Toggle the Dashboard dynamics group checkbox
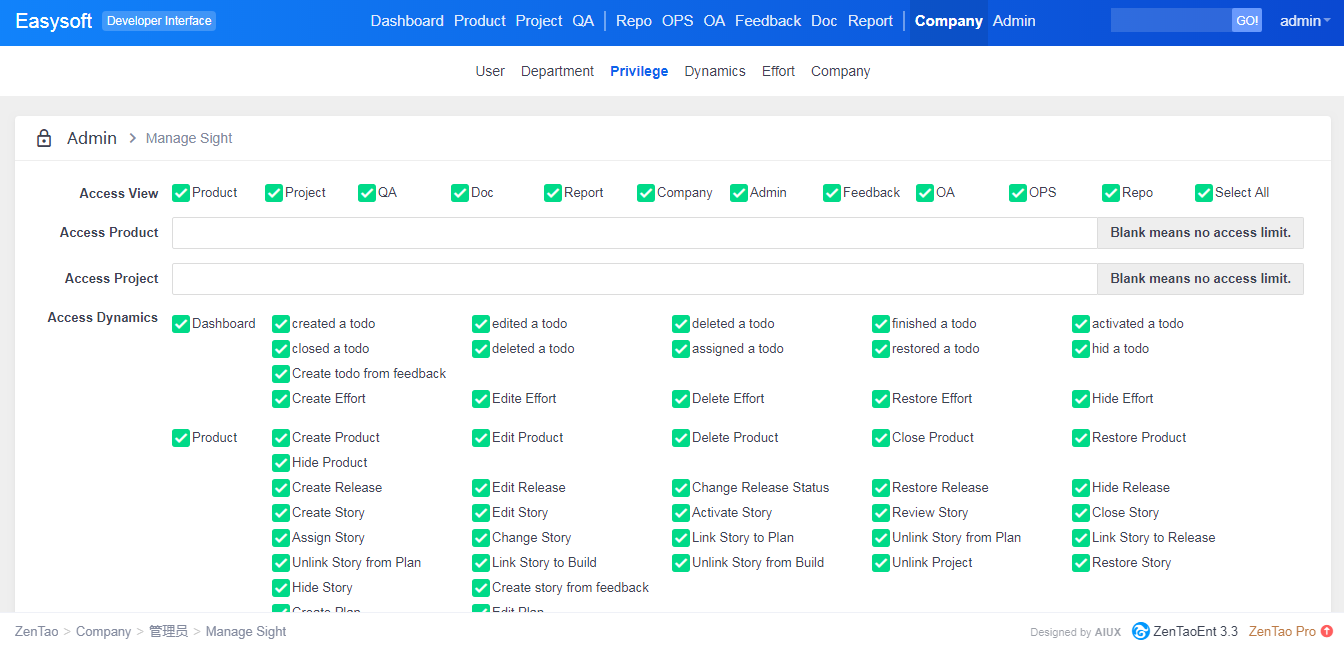The image size is (1344, 649). tap(181, 324)
